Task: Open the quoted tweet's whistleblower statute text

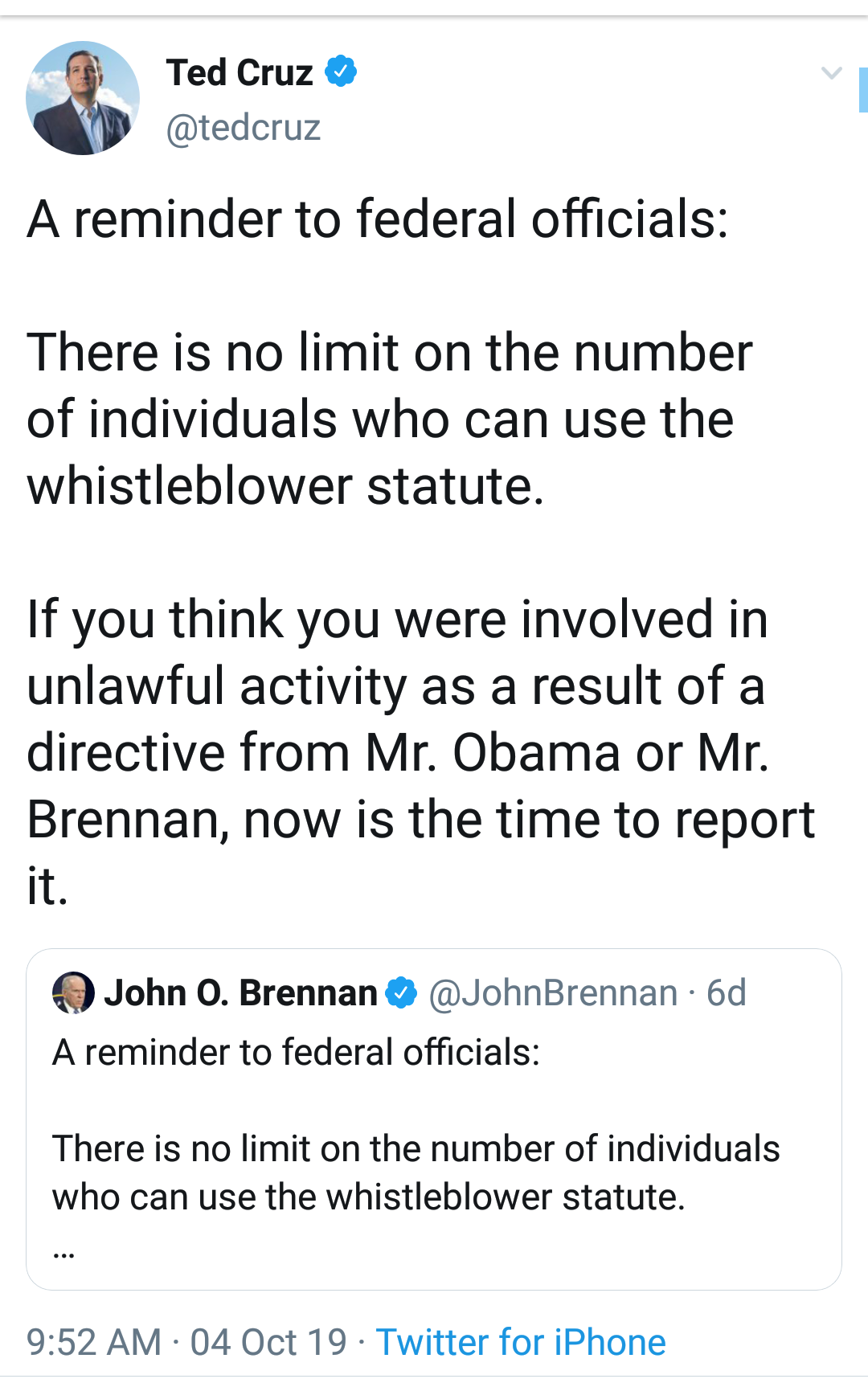Action: pyautogui.click(x=415, y=1172)
